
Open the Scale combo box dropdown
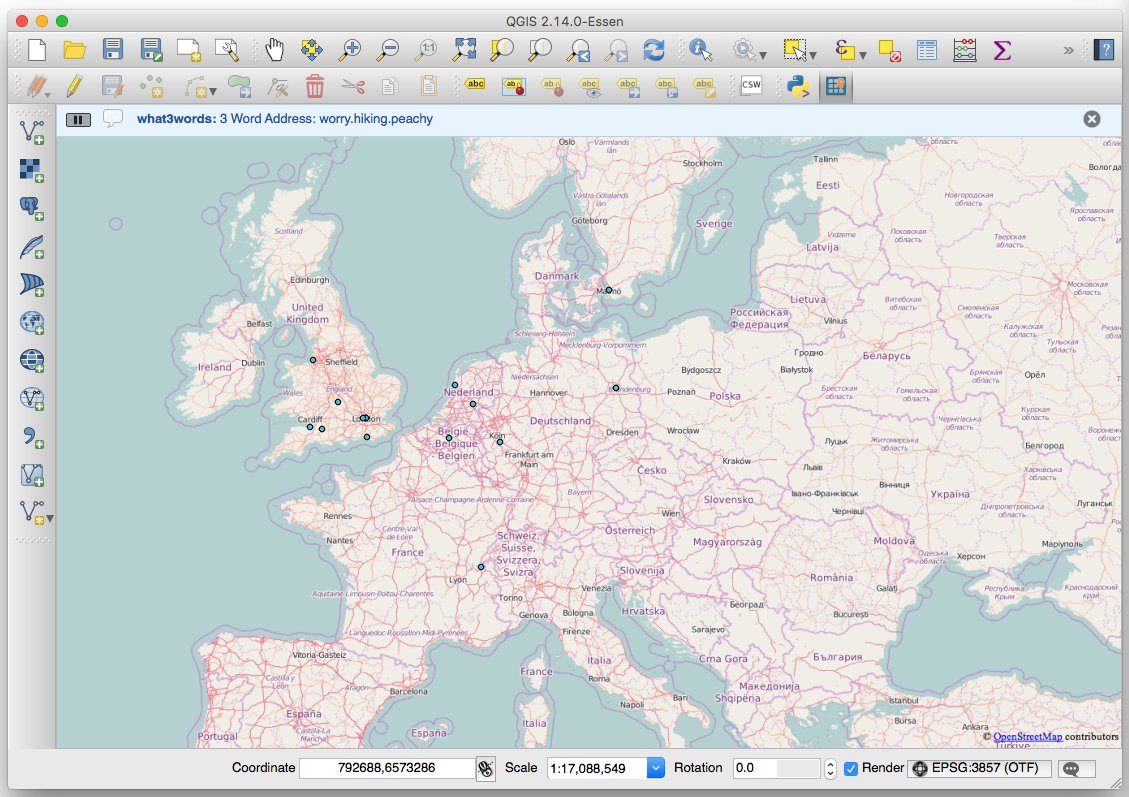tap(655, 768)
